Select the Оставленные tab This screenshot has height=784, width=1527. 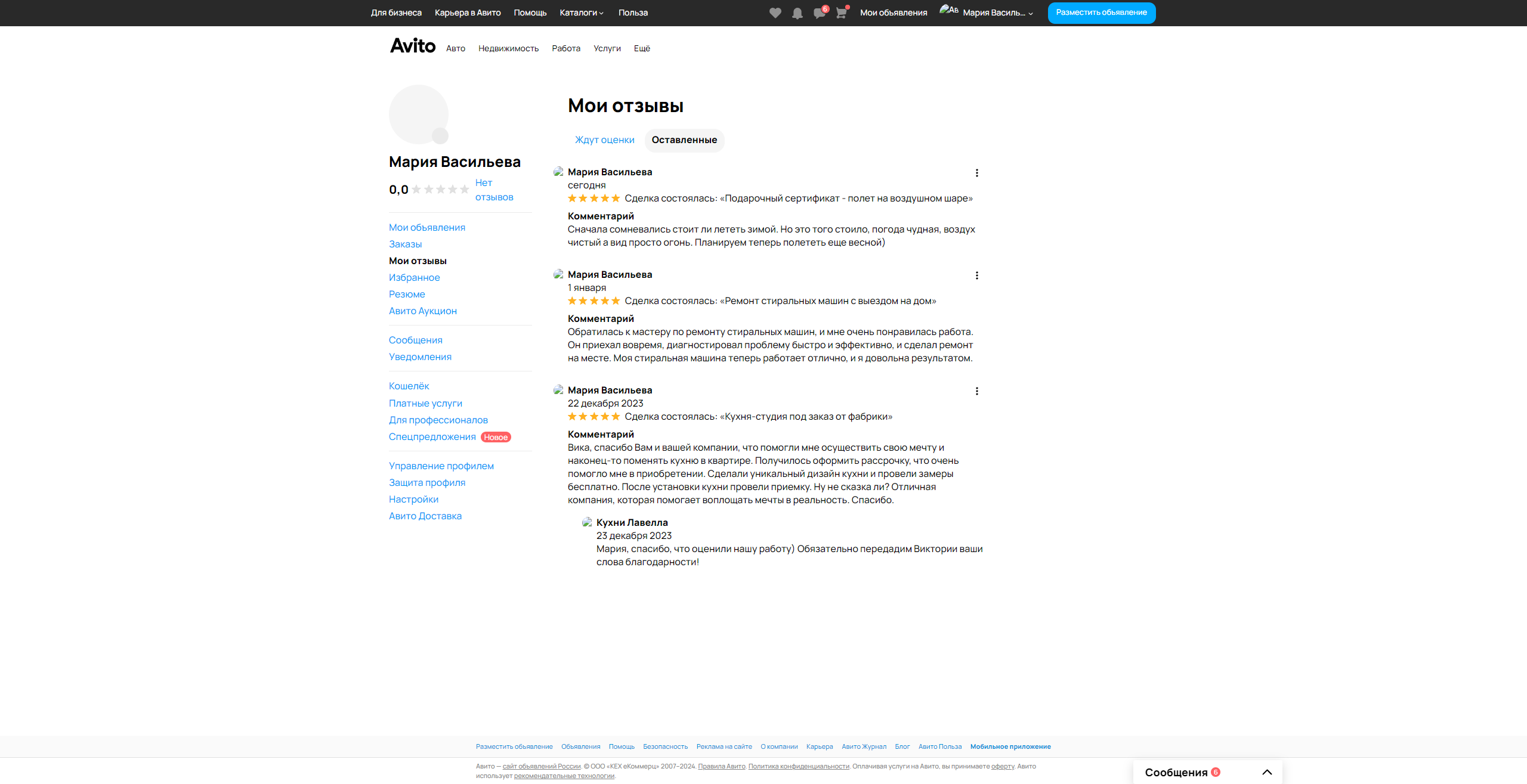pyautogui.click(x=684, y=140)
